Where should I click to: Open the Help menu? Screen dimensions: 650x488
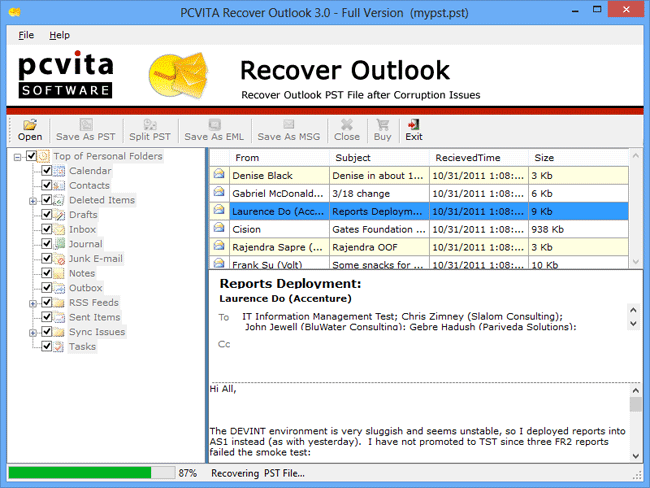(59, 35)
